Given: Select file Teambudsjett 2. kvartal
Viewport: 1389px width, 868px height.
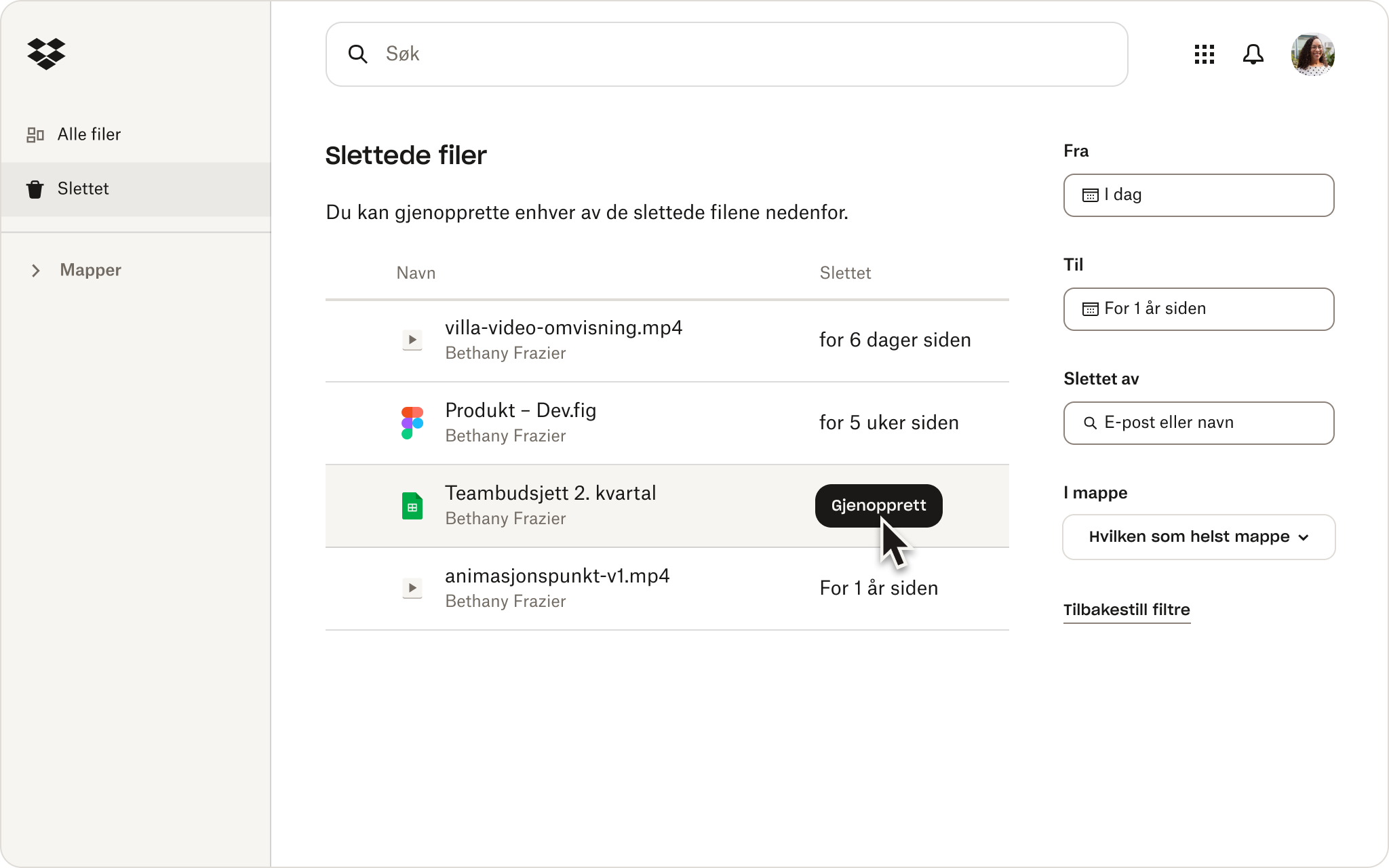Looking at the screenshot, I should pos(551,493).
